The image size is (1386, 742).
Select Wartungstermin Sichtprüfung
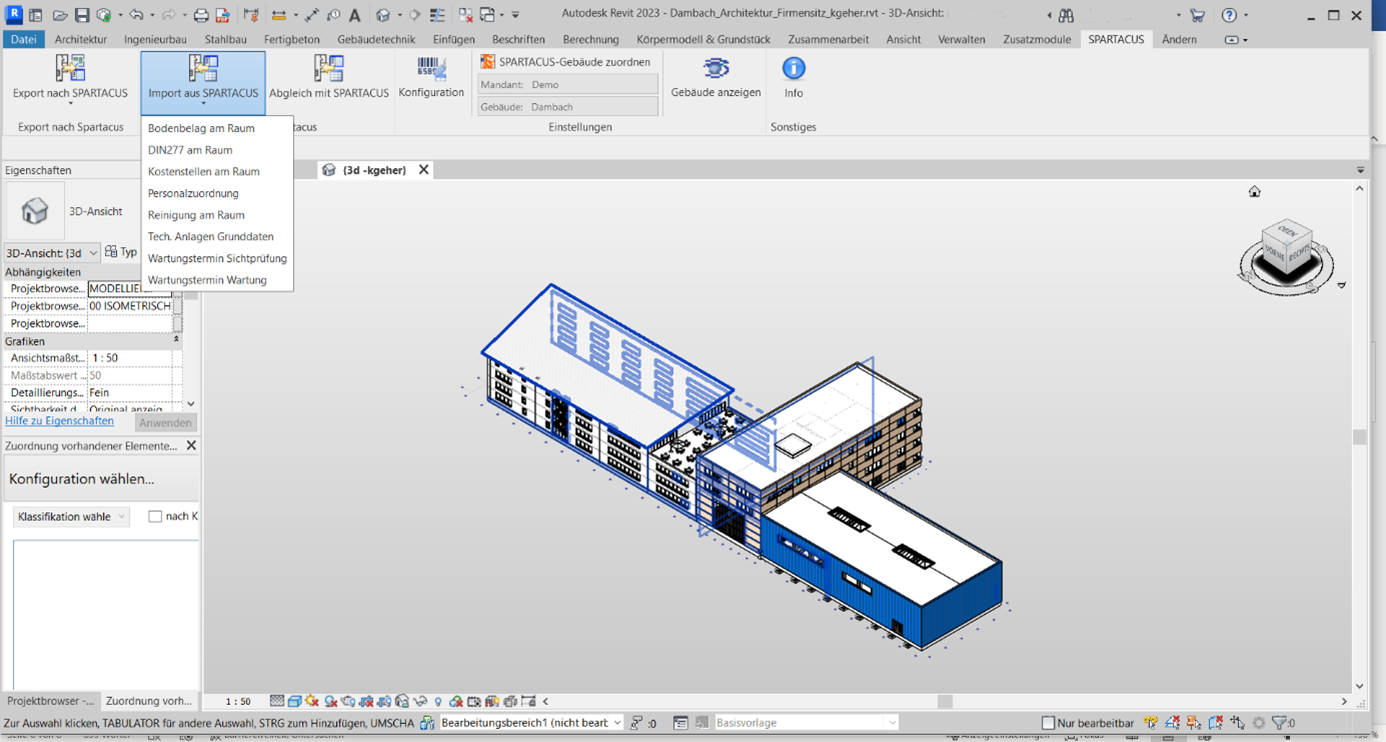[x=218, y=258]
